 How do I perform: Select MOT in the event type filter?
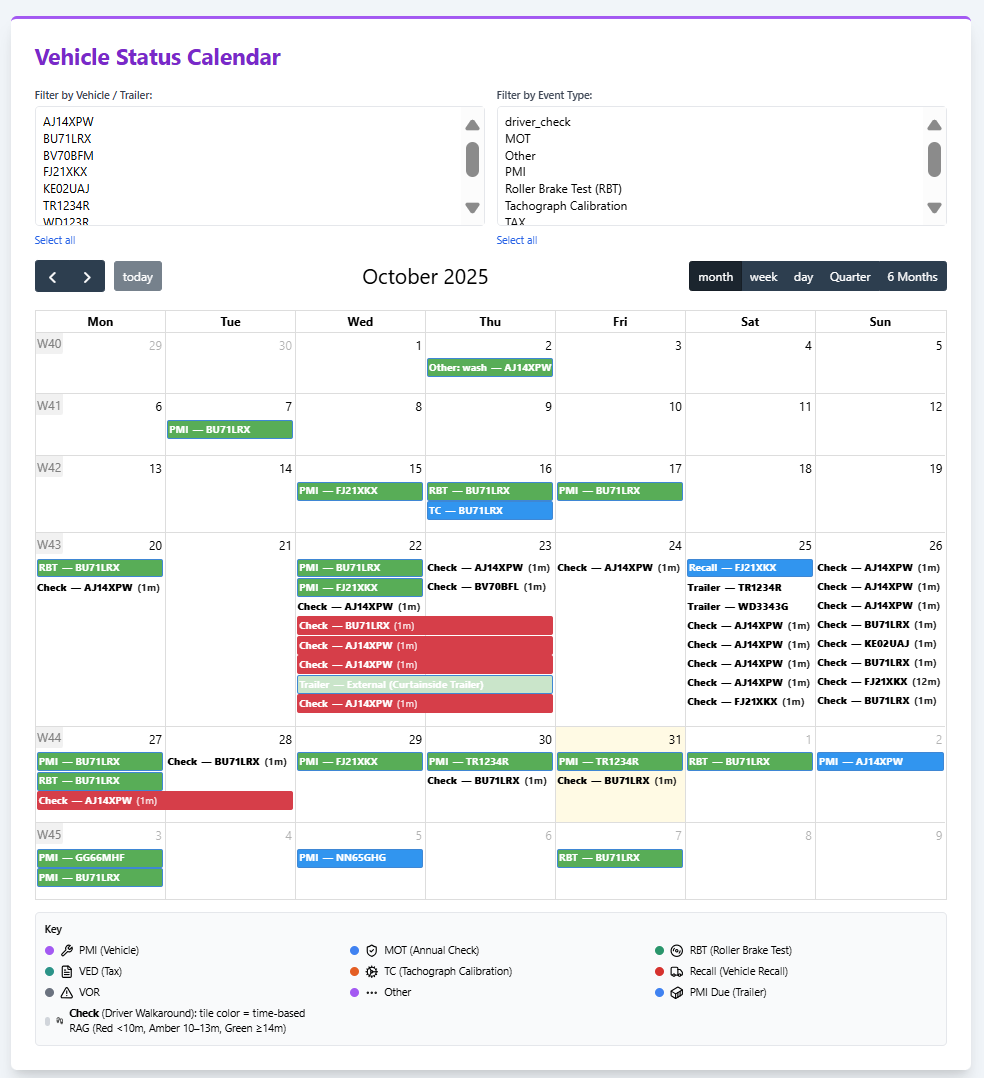click(518, 139)
